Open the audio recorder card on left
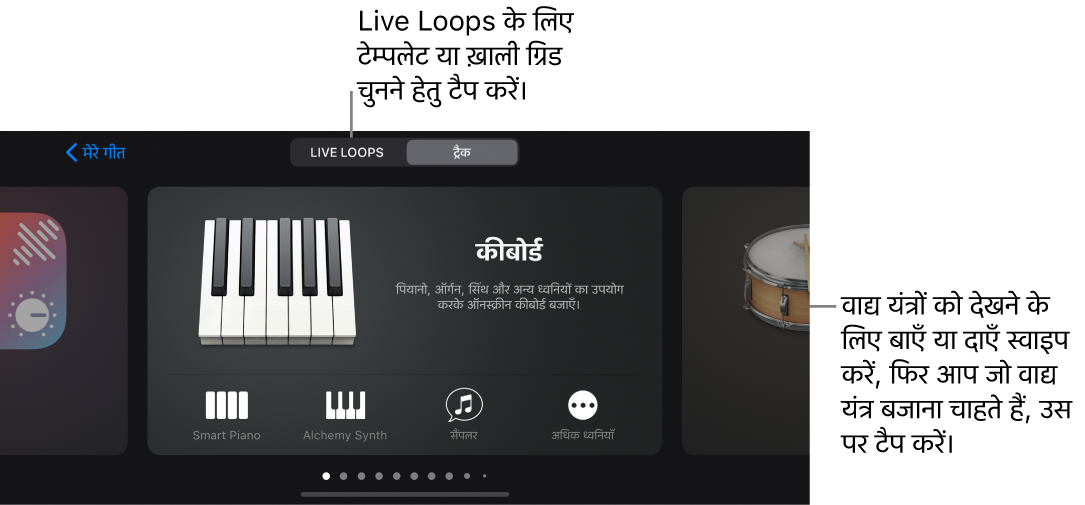The width and height of the screenshot is (1085, 505). click(64, 320)
